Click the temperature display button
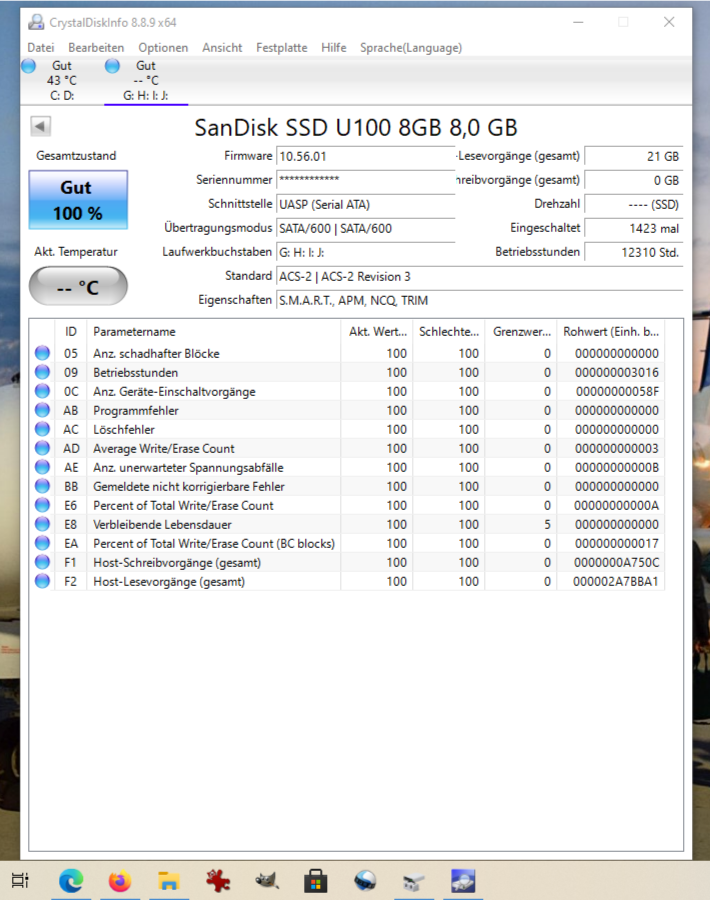The width and height of the screenshot is (710, 900). click(78, 286)
